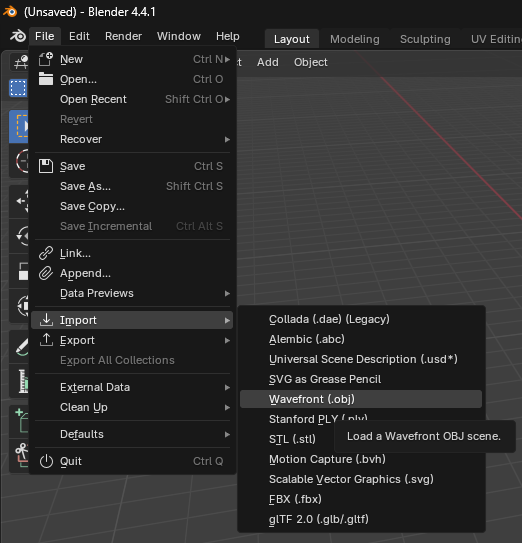Open the Edit menu
Image resolution: width=522 pixels, height=543 pixels.
click(79, 36)
